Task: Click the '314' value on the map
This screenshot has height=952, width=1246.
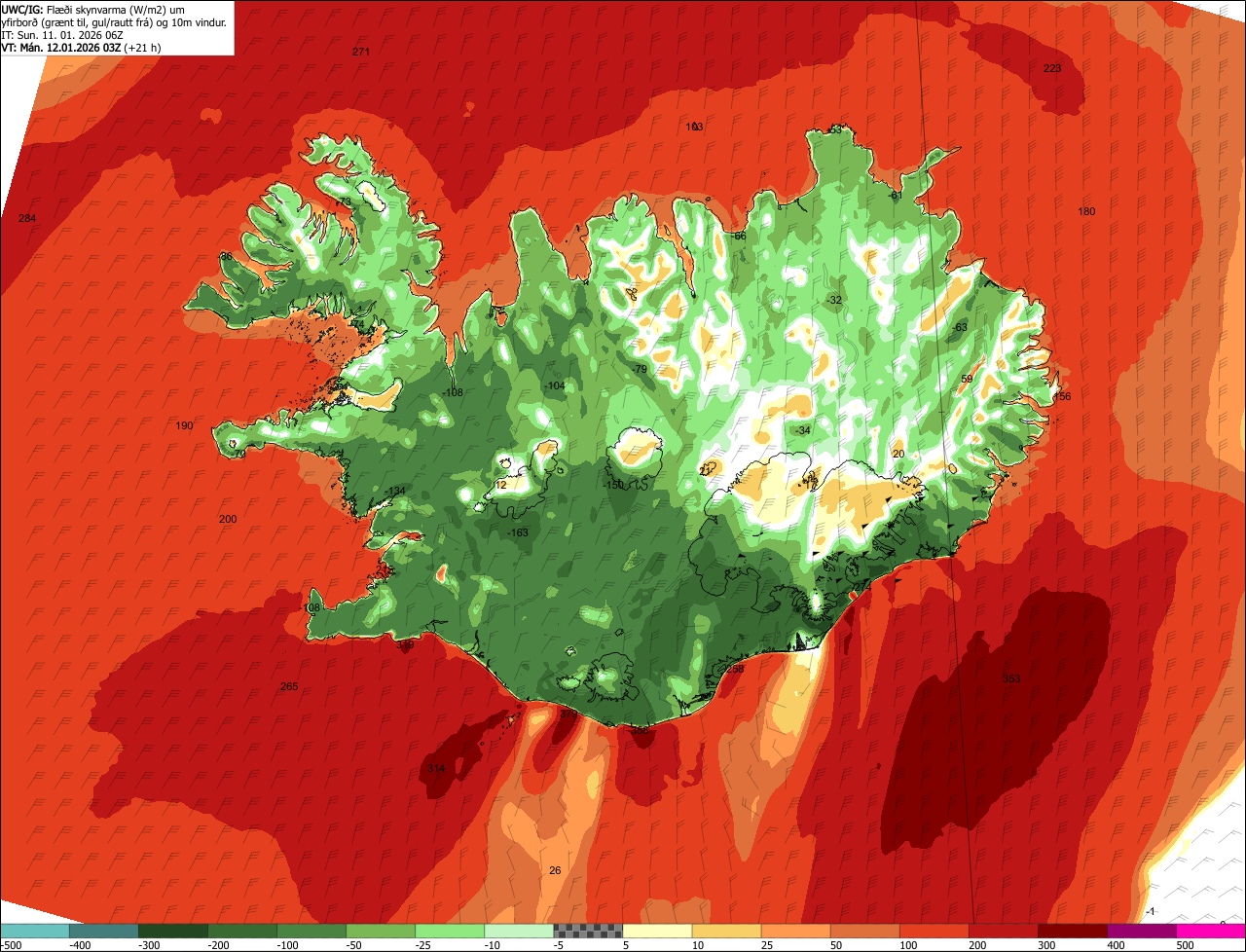Action: 435,769
